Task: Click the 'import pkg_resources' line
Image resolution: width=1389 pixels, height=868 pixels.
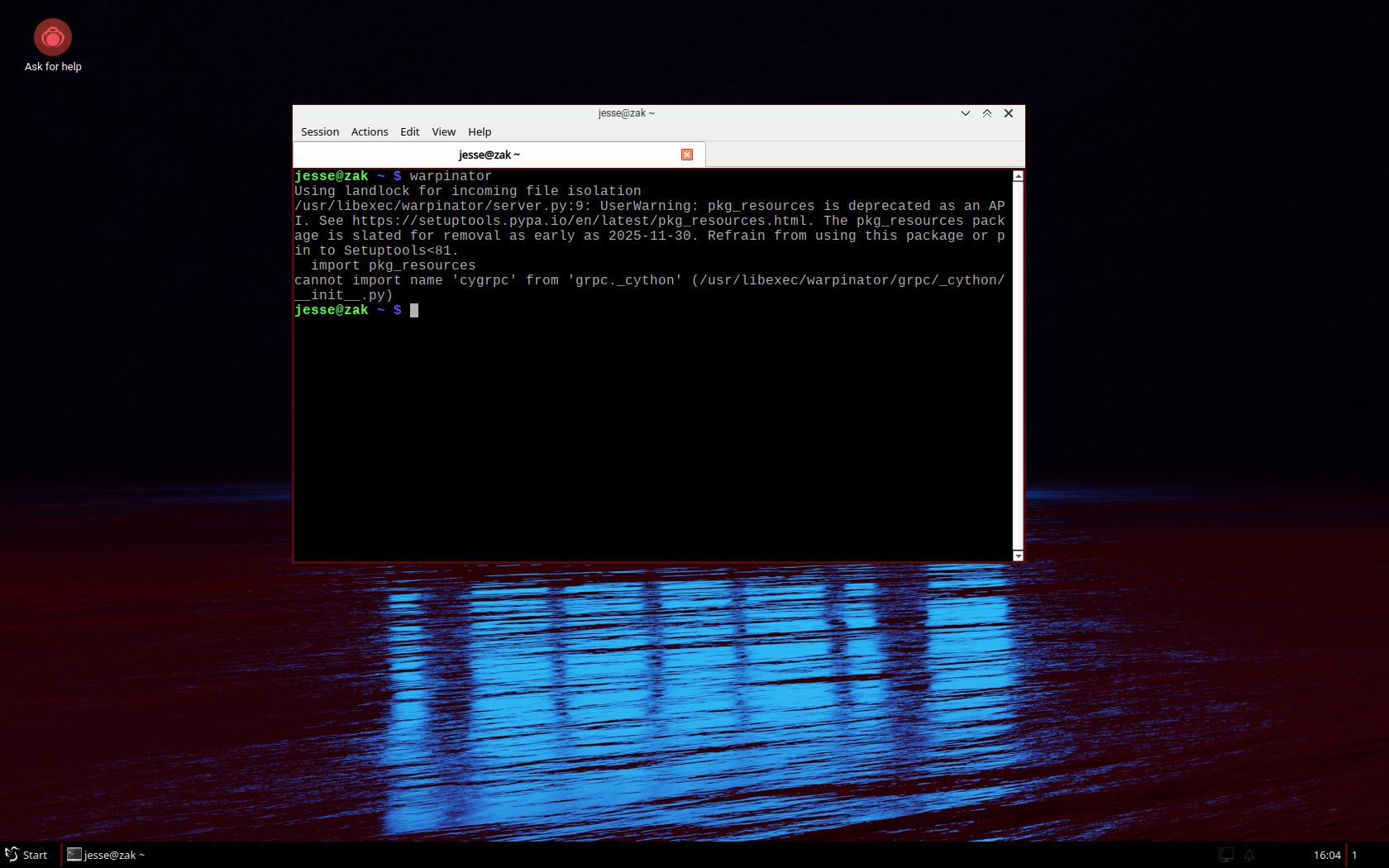Action: [394, 265]
